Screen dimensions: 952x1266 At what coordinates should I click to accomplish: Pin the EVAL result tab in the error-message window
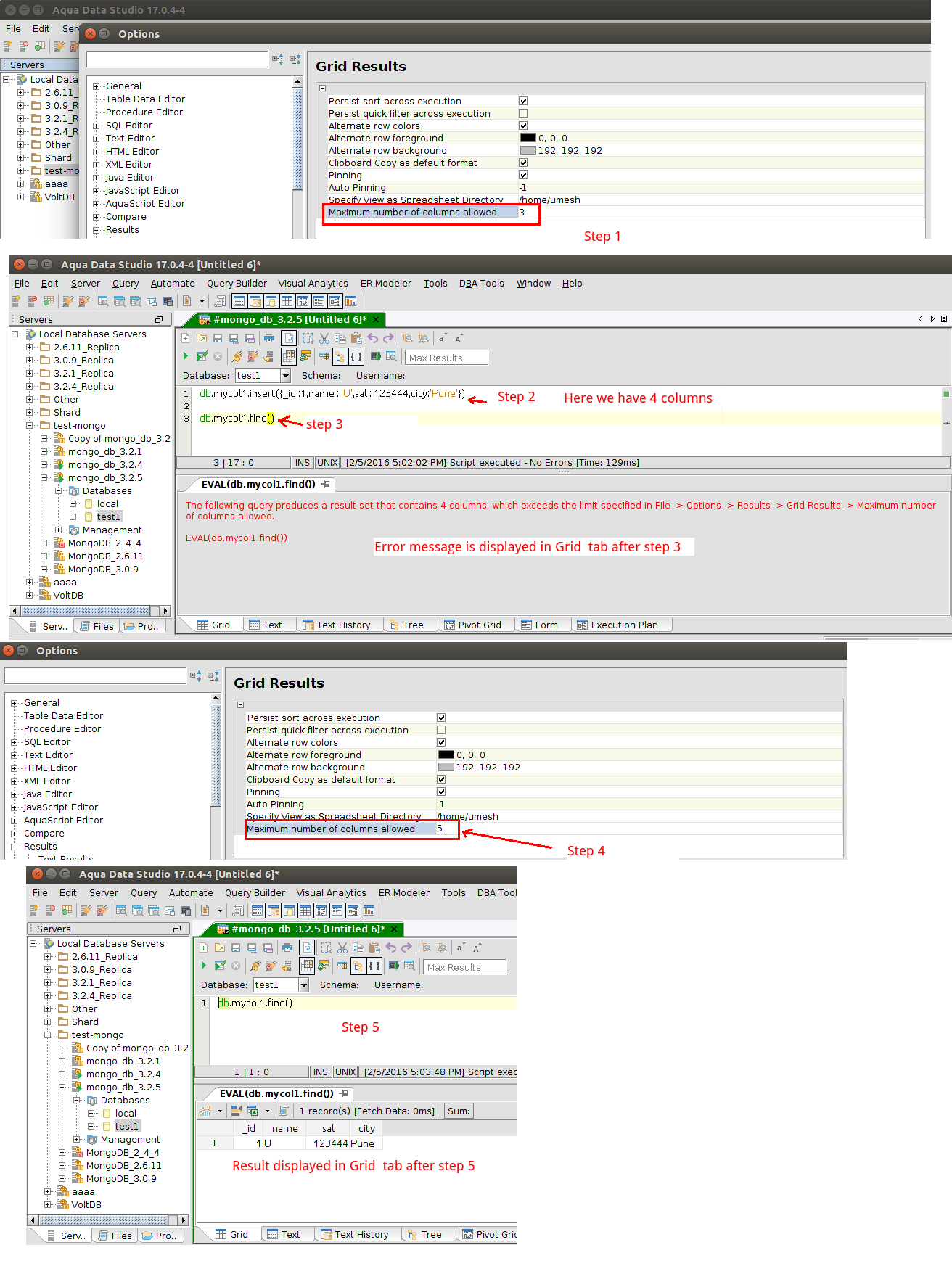(x=326, y=484)
